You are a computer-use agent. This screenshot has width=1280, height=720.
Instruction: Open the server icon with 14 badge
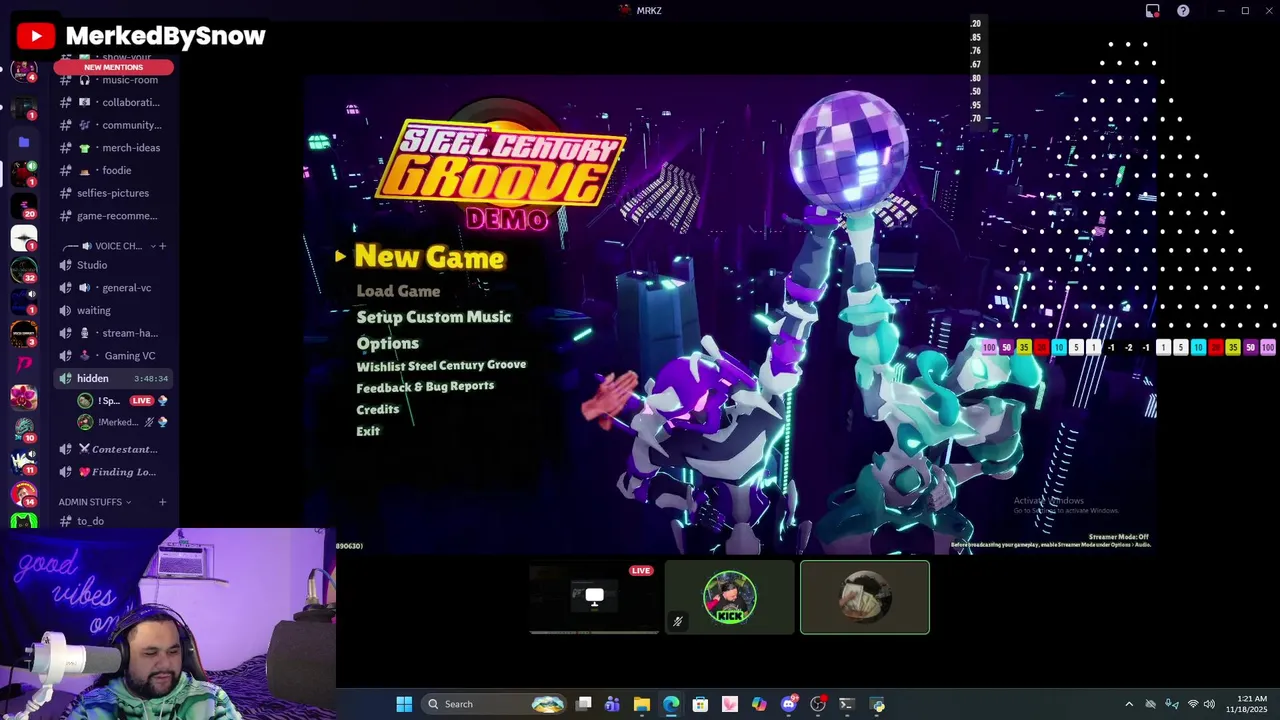(24, 493)
